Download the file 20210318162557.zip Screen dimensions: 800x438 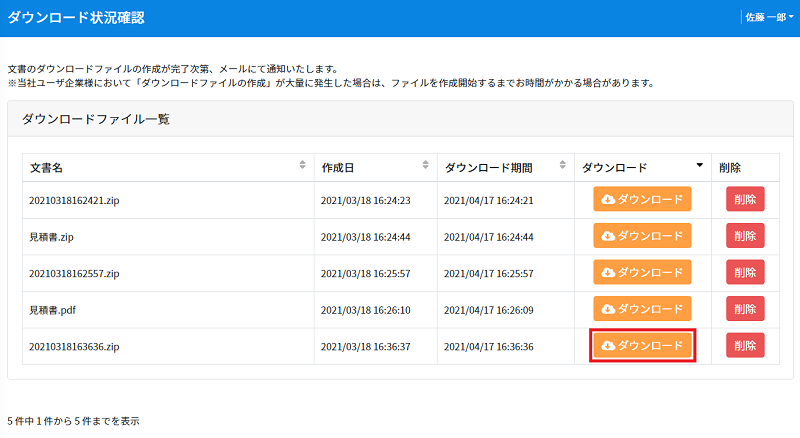click(x=642, y=272)
